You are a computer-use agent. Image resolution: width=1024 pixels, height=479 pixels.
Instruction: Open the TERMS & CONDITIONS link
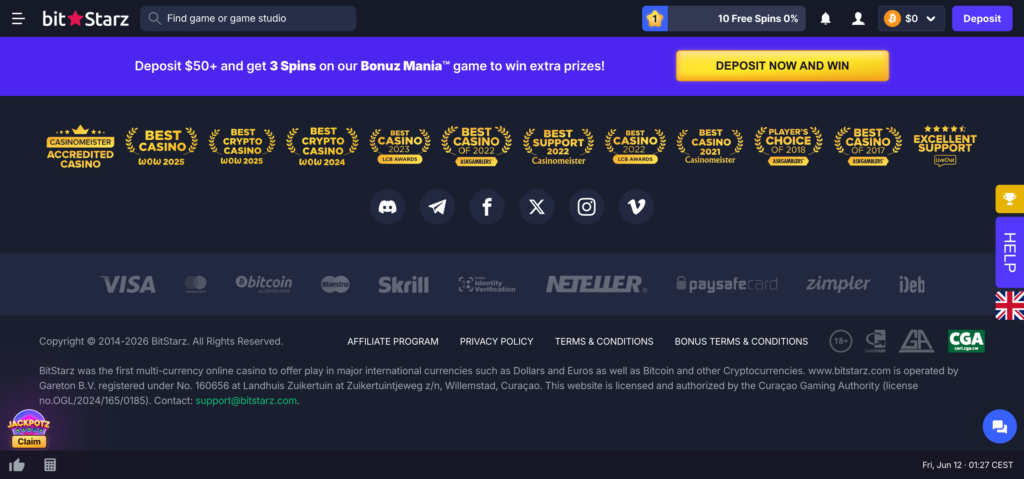(x=604, y=341)
